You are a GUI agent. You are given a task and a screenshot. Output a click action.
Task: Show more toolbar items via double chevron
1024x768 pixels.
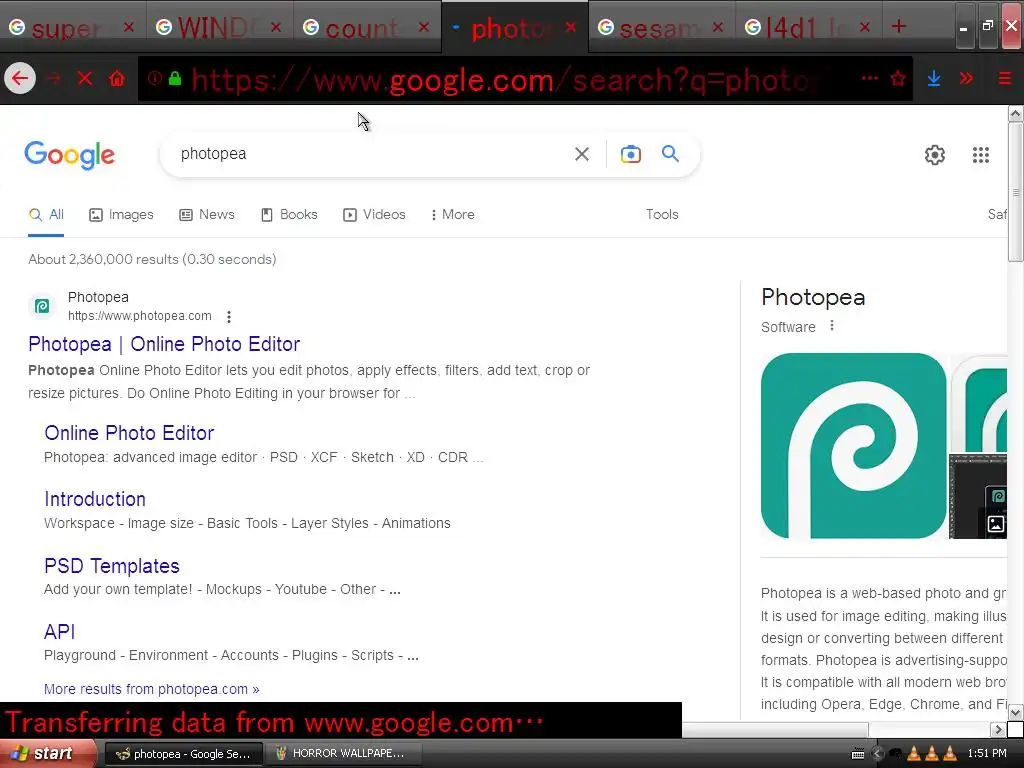click(x=966, y=79)
